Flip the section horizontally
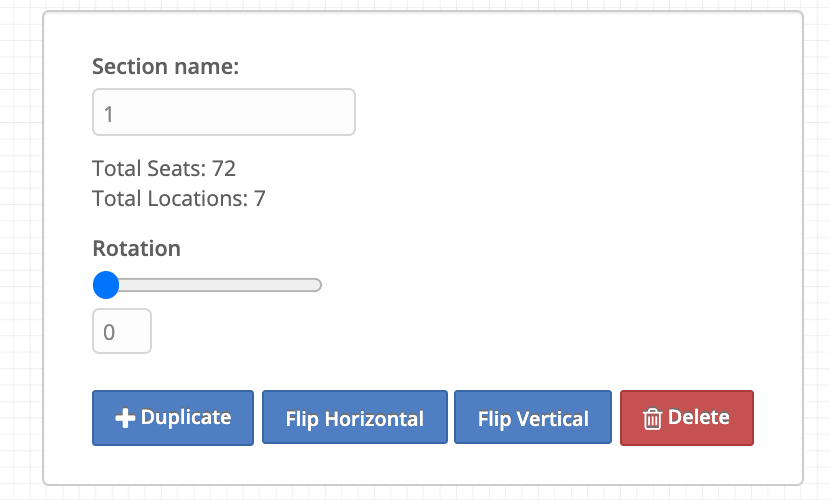This screenshot has width=830, height=500. pyautogui.click(x=355, y=417)
